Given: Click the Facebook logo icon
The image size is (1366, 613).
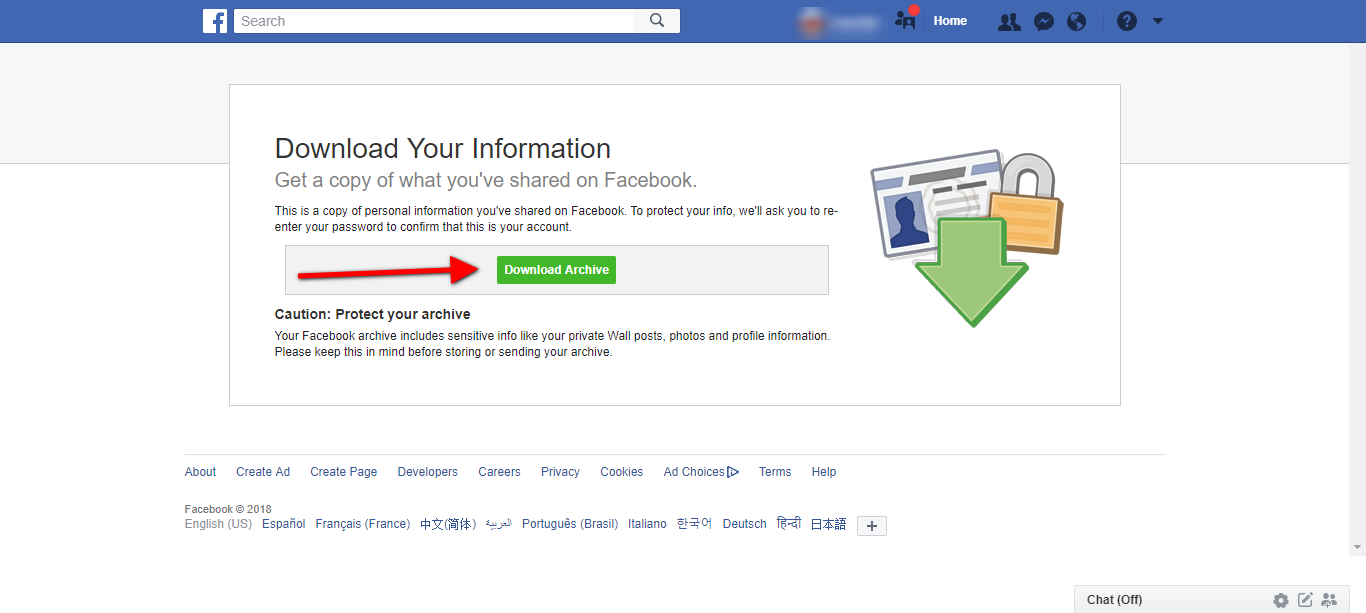Looking at the screenshot, I should coord(215,21).
